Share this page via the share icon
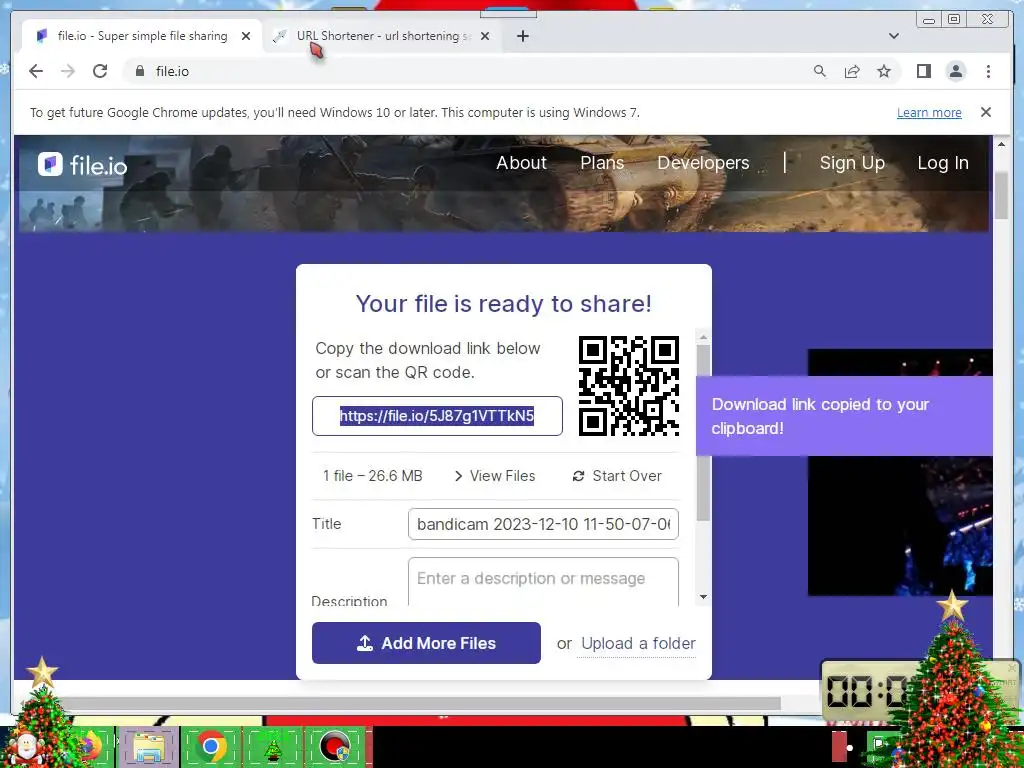The image size is (1024, 768). coord(852,71)
